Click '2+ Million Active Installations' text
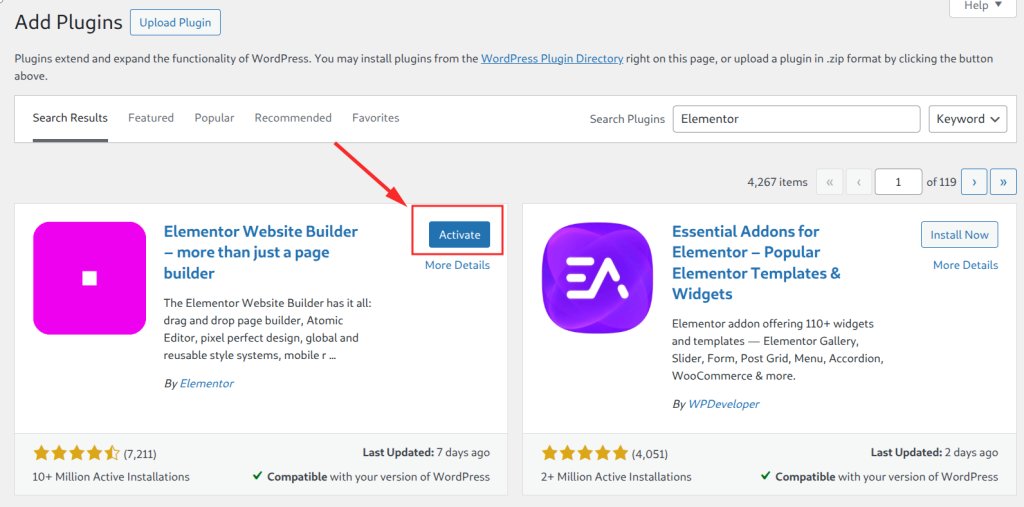 (x=616, y=477)
